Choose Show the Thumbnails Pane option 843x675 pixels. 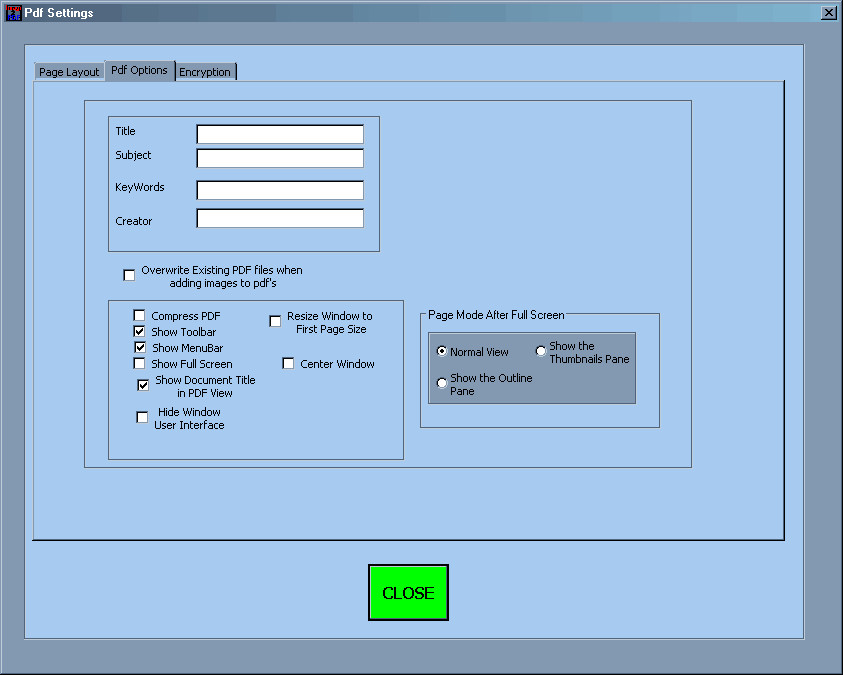coord(541,351)
